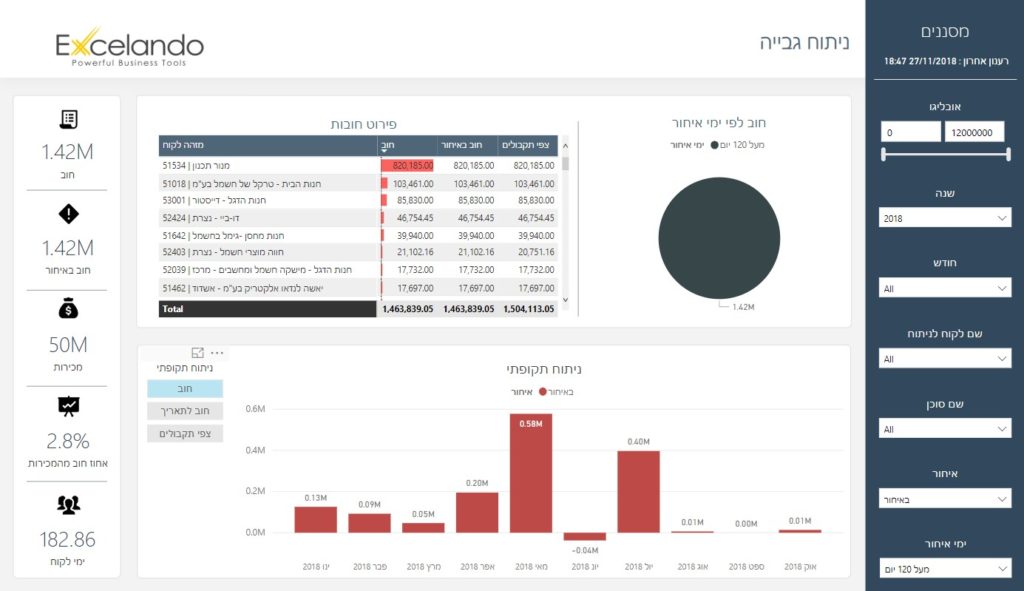Click the overdue debt warning diamond icon
Viewport: 1024px width, 591px height.
coord(68,213)
